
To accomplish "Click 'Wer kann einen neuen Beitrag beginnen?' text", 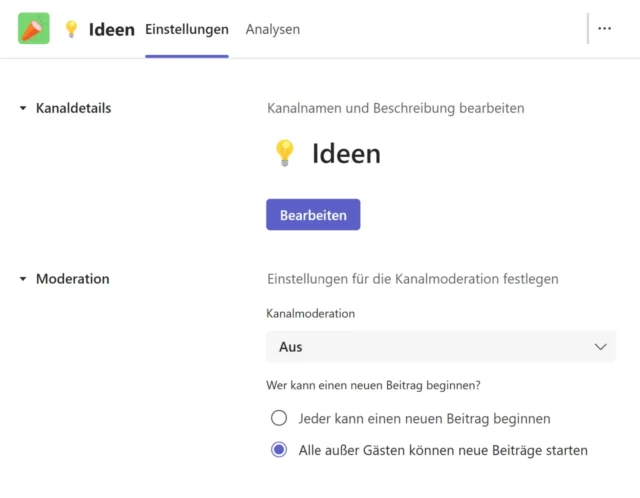I will pos(373,385).
